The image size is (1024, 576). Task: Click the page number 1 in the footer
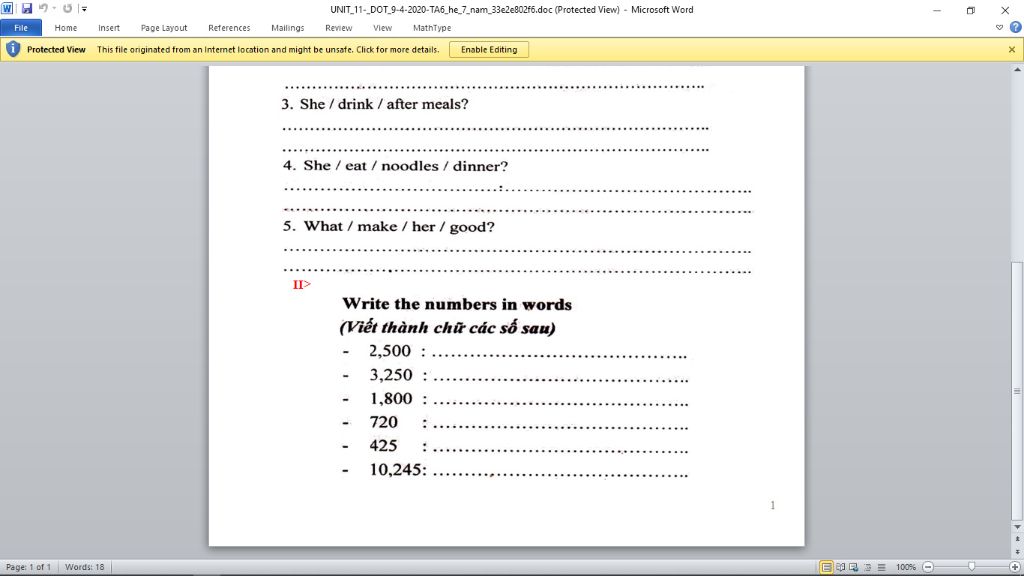[x=773, y=505]
